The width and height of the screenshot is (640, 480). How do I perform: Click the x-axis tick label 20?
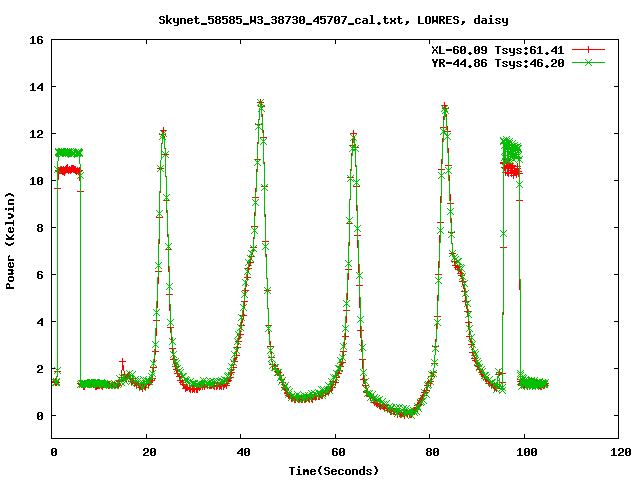coord(149,452)
